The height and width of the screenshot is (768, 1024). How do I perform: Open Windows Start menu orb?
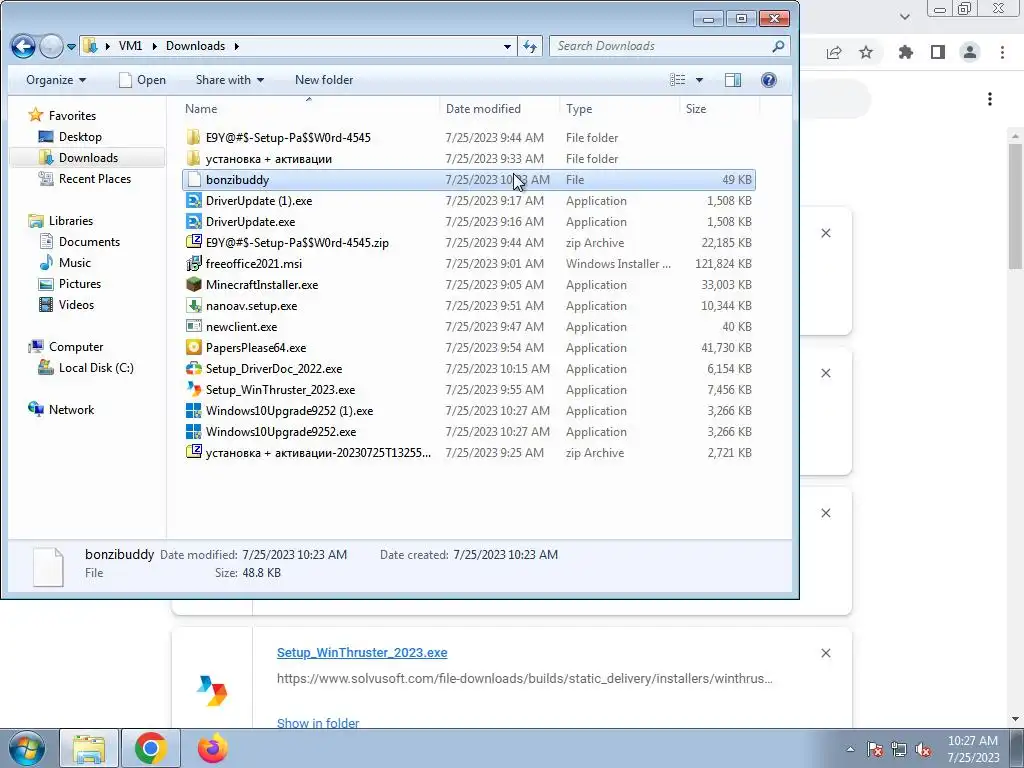pos(26,748)
